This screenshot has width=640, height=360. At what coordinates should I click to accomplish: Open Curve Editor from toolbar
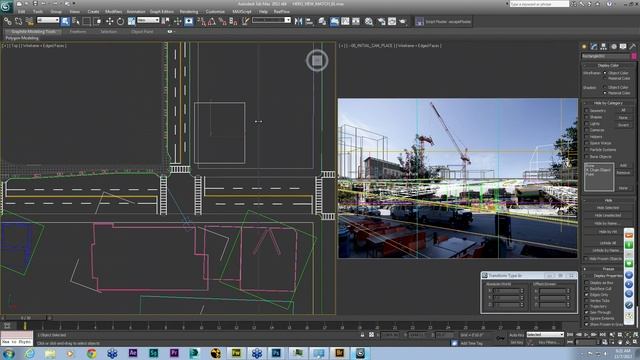(345, 21)
